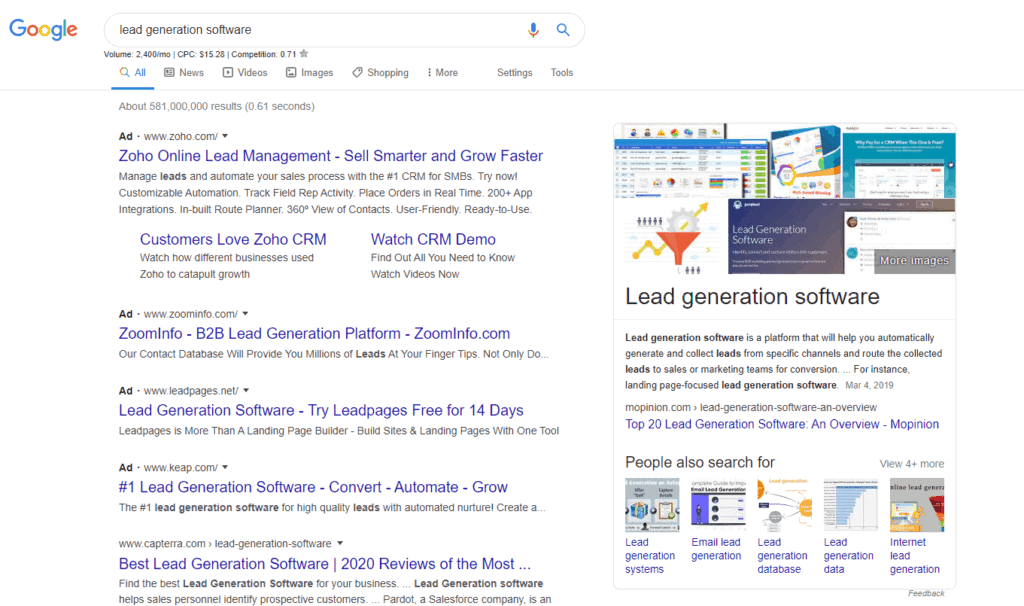Click the blue magnifier search button
Image resolution: width=1024 pixels, height=606 pixels.
[562, 30]
